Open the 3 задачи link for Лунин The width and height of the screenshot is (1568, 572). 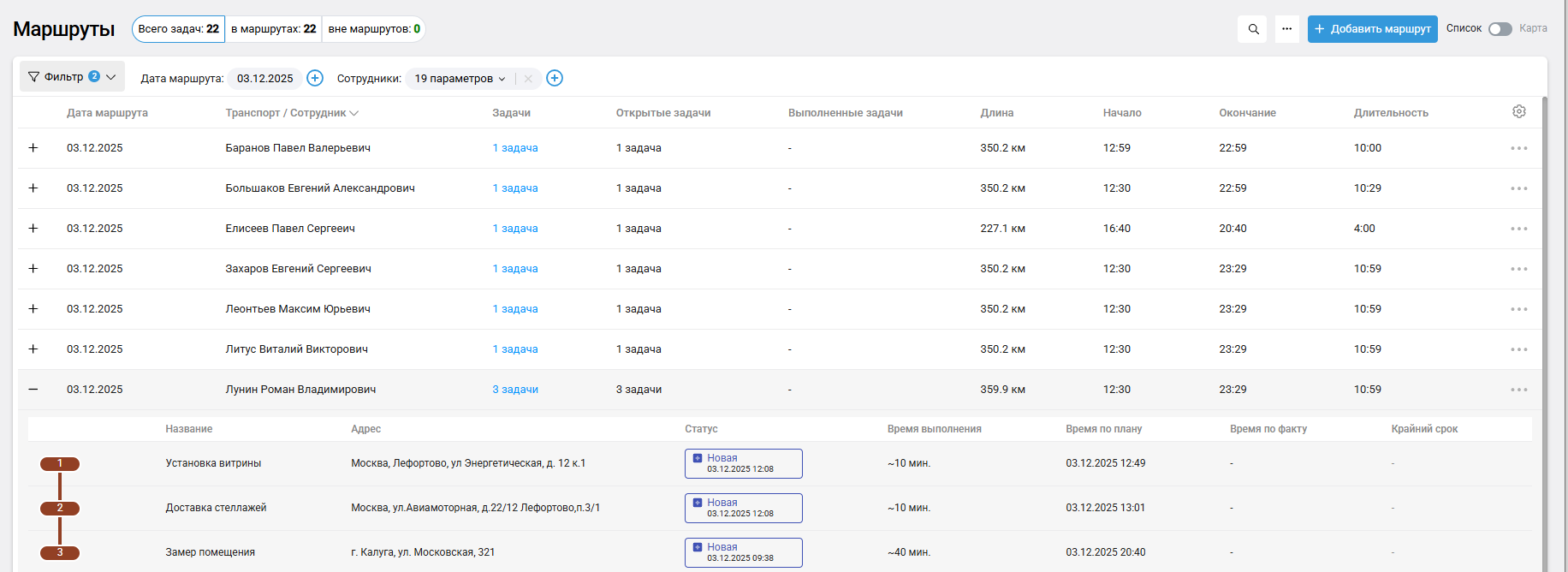515,390
